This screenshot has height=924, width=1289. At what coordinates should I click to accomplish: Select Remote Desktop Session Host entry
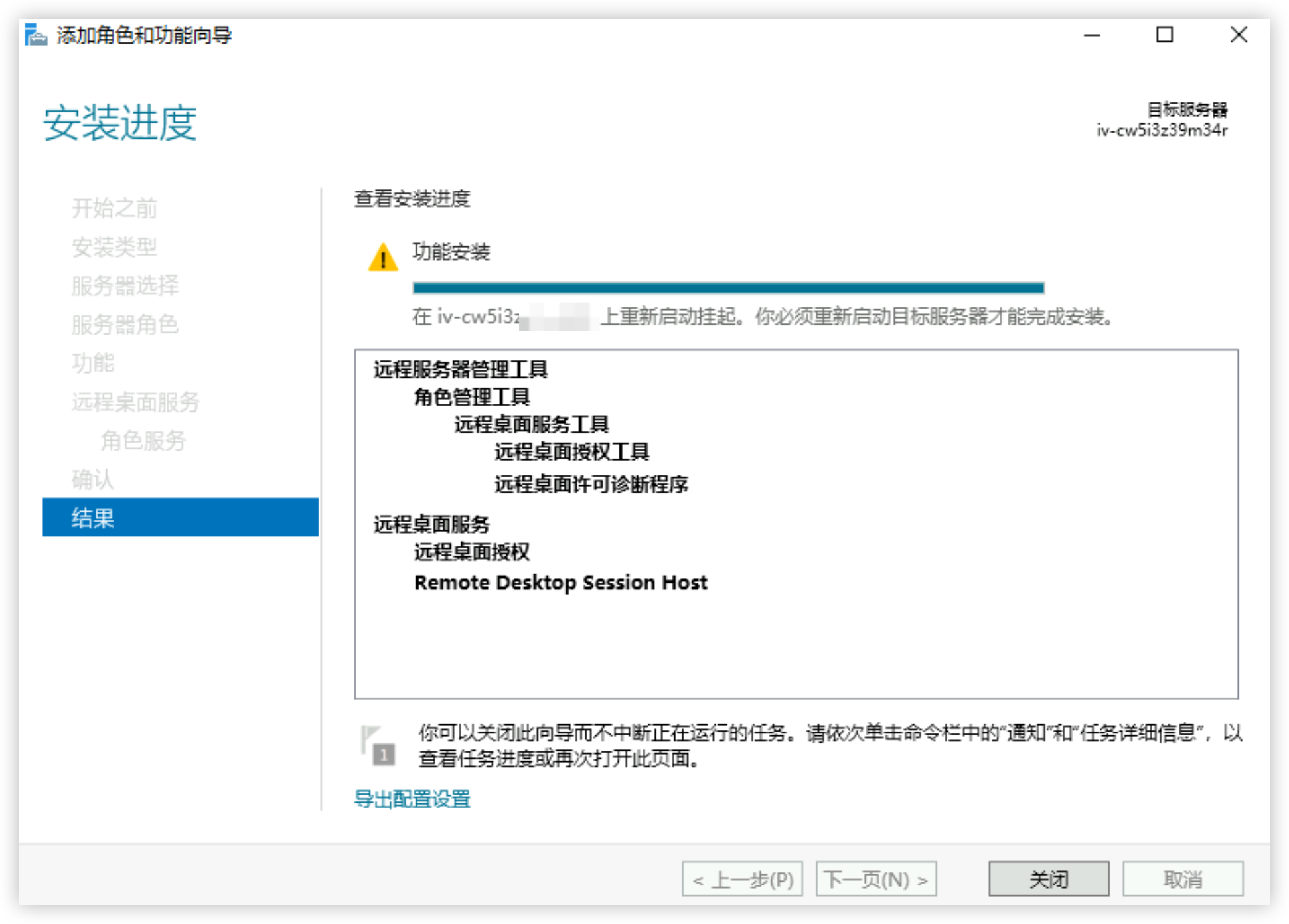(561, 582)
